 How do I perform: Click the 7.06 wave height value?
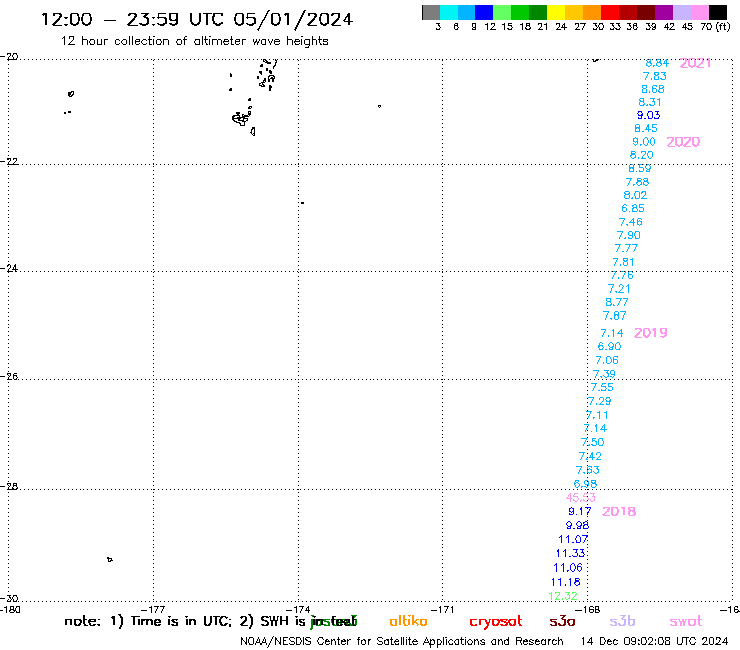(607, 361)
